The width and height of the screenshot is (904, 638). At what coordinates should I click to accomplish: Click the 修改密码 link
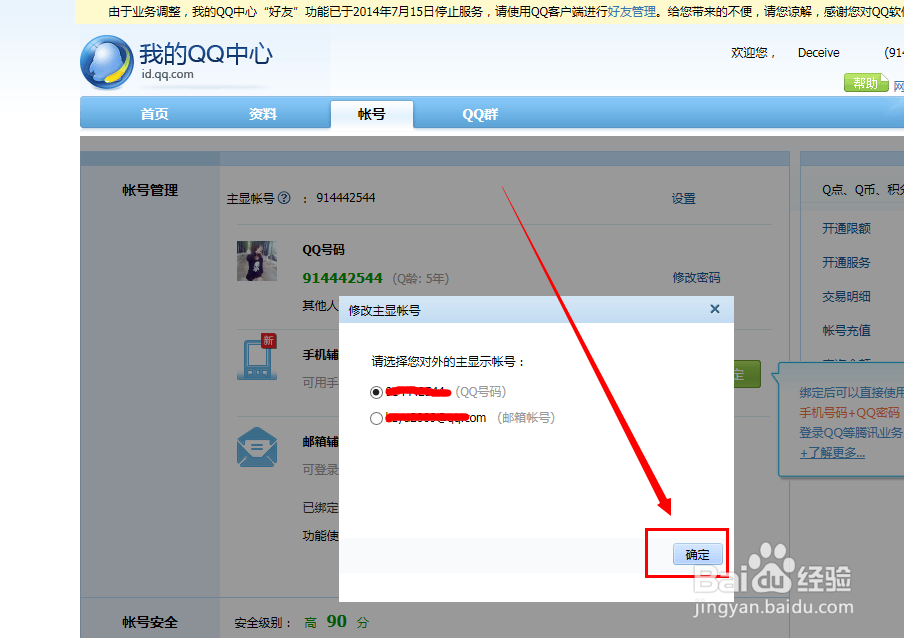pyautogui.click(x=697, y=277)
